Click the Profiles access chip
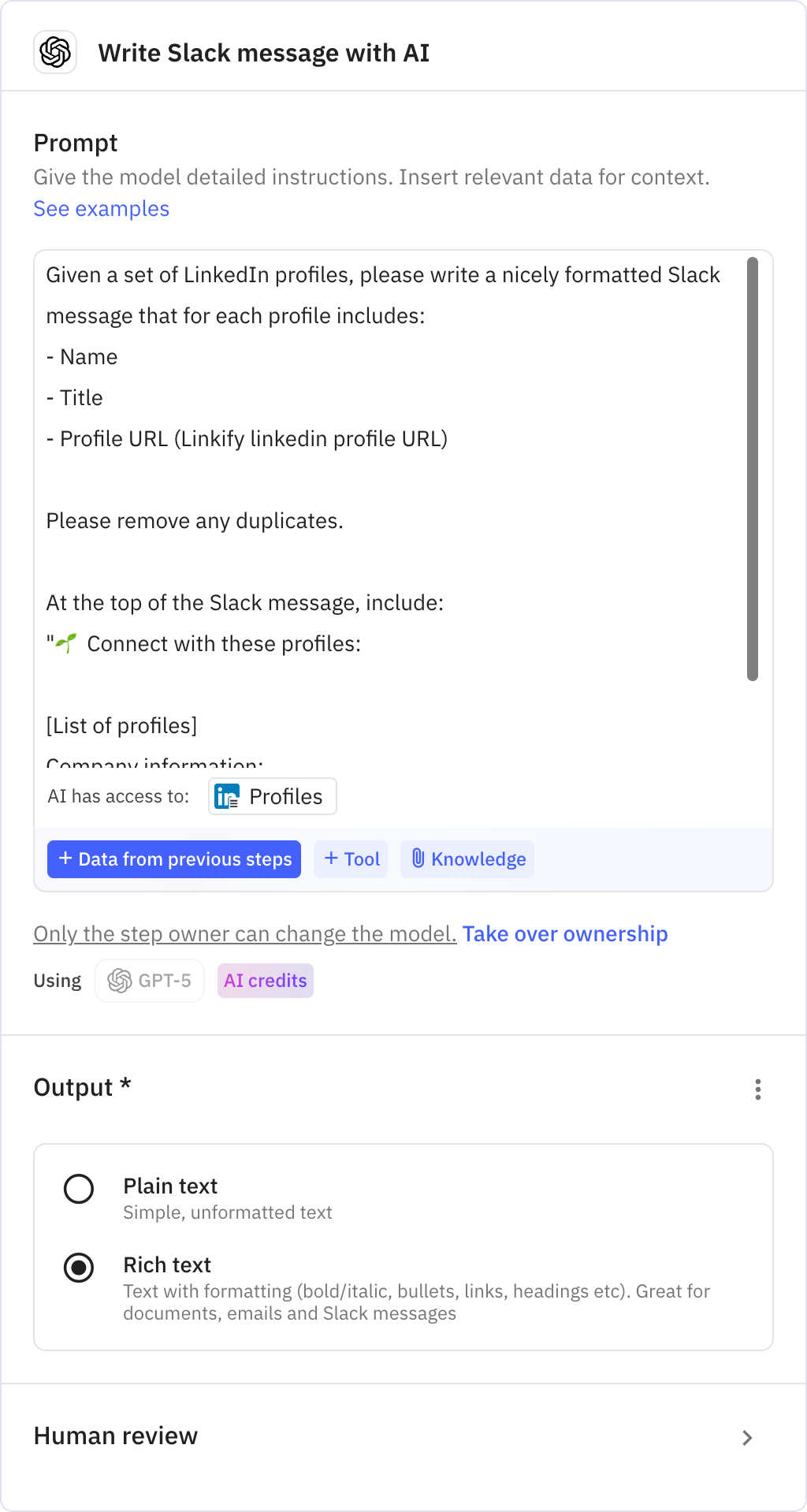 click(272, 796)
